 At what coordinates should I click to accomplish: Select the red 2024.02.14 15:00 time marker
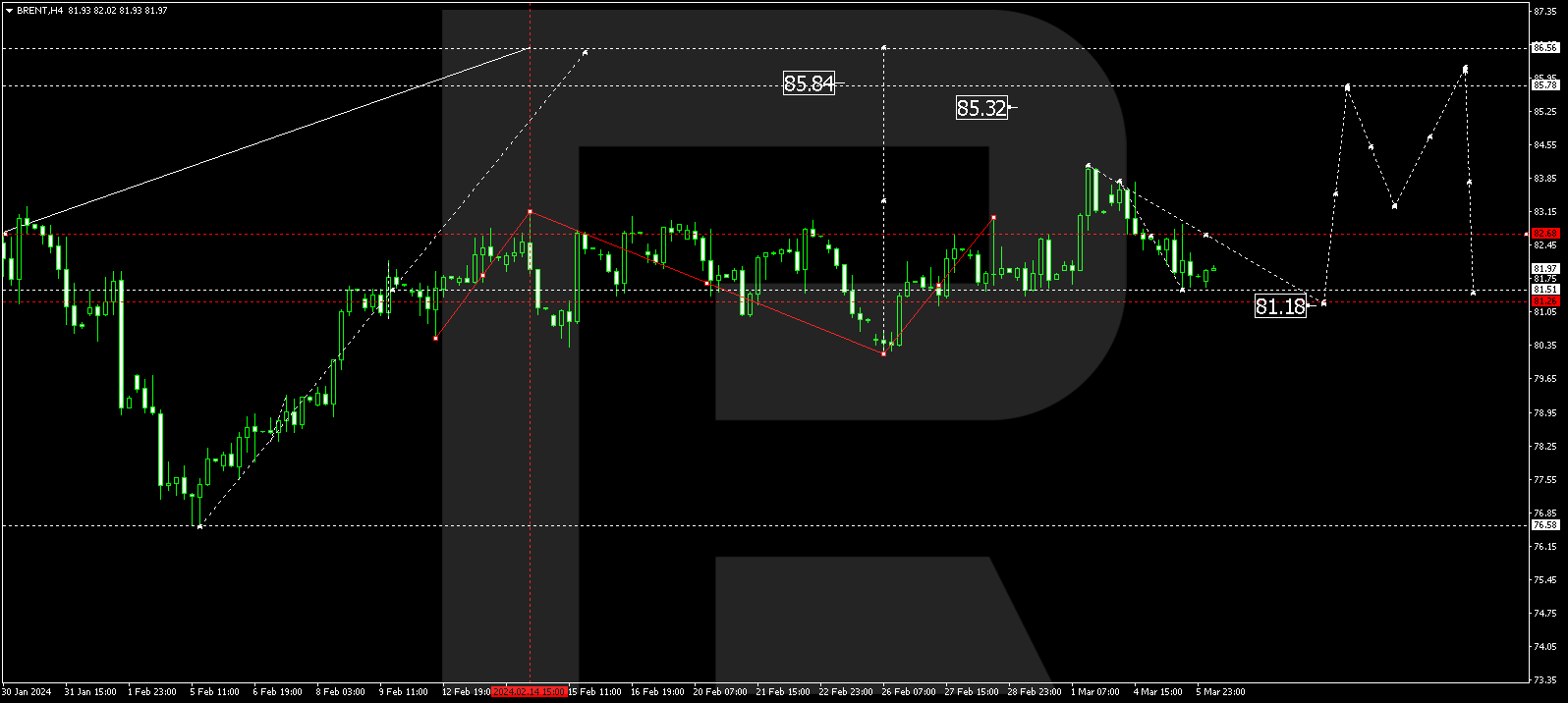(x=529, y=692)
